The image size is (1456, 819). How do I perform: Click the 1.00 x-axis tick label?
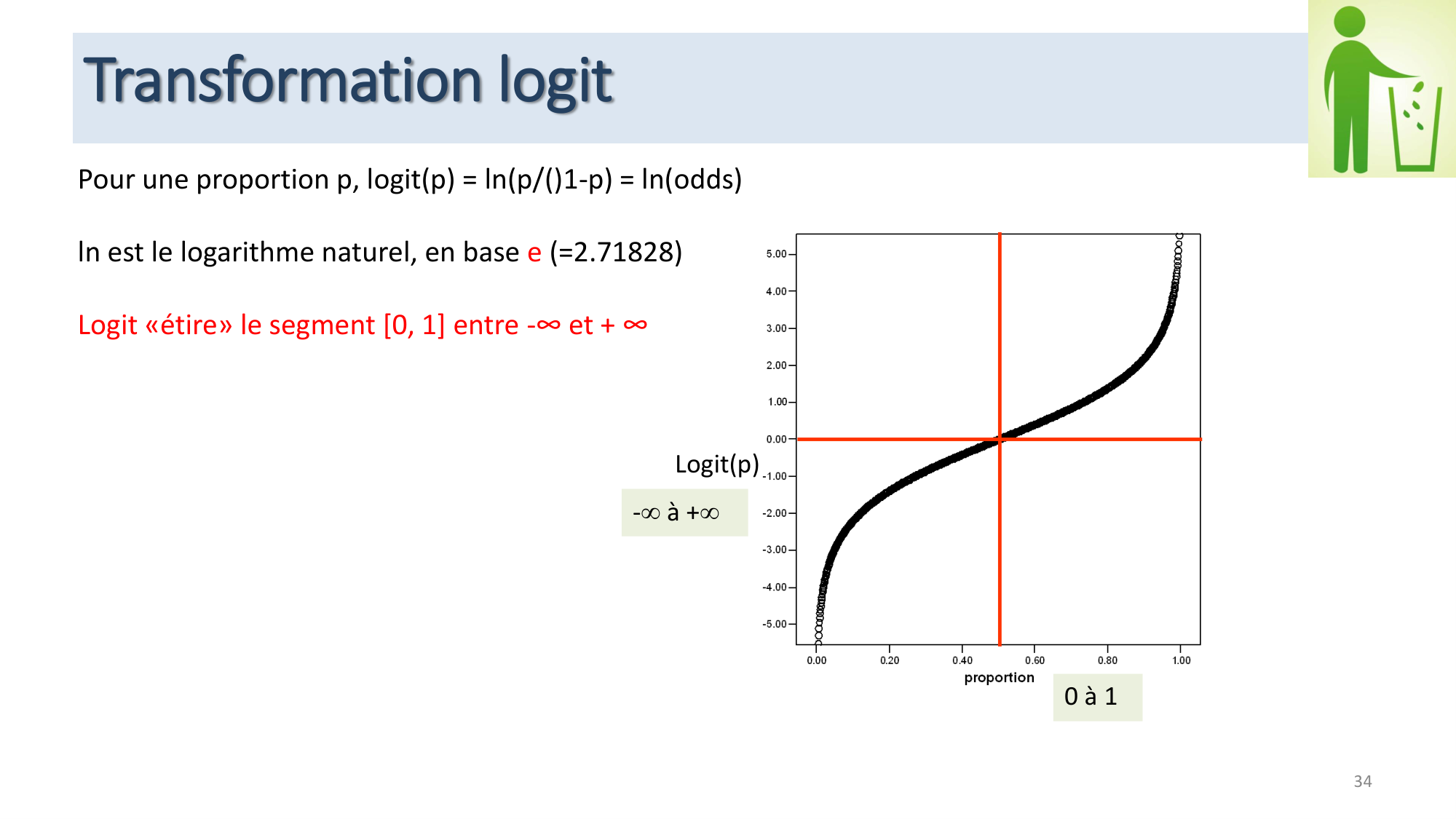click(1181, 660)
